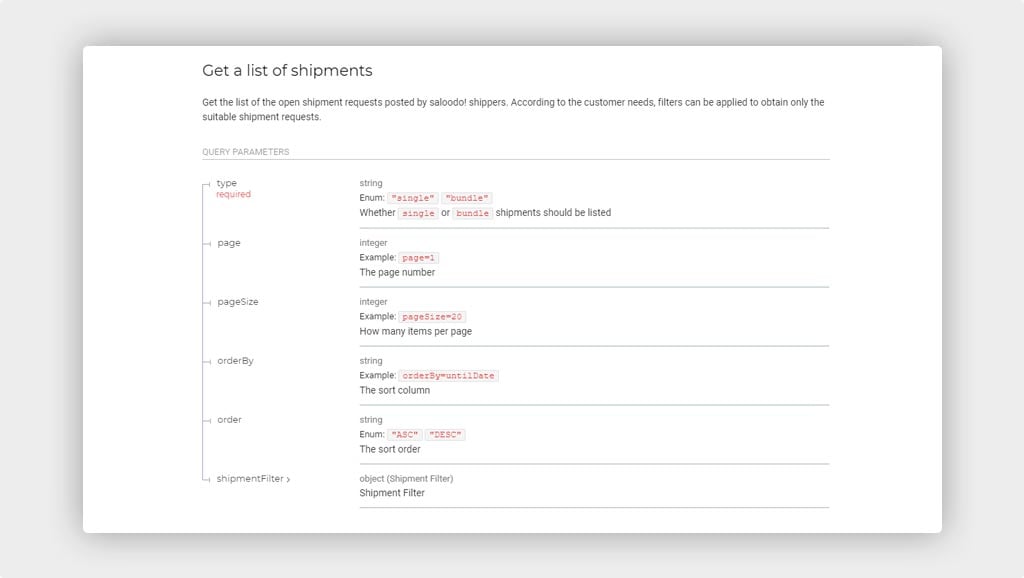1024x578 pixels.
Task: Click the "single" enum value
Action: pyautogui.click(x=413, y=198)
